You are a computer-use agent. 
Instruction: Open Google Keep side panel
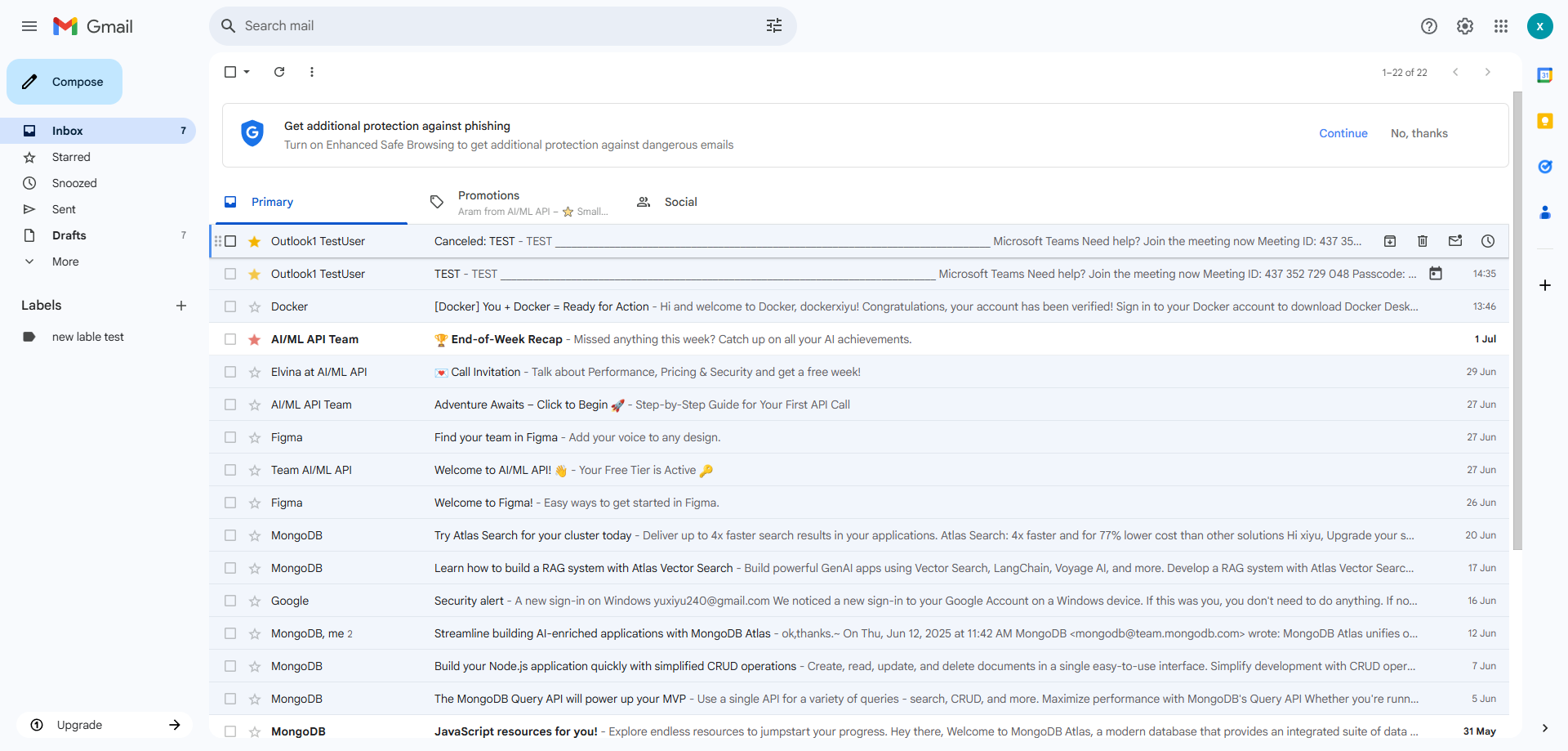tap(1545, 121)
